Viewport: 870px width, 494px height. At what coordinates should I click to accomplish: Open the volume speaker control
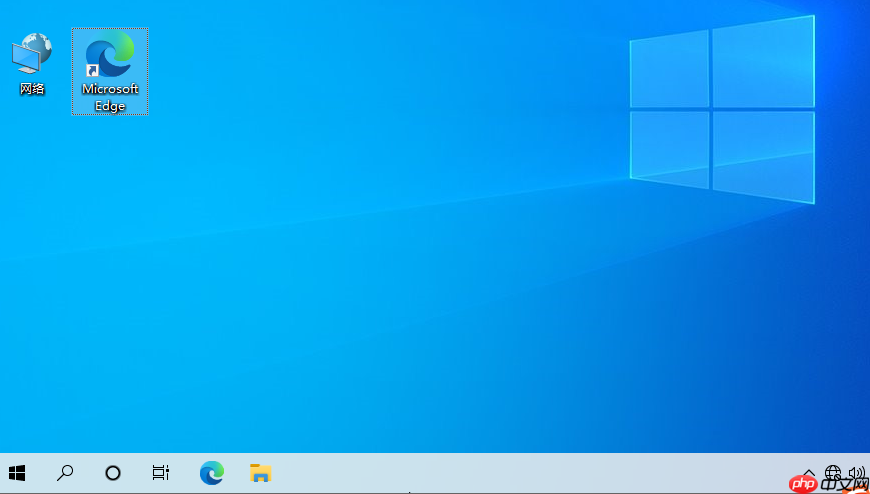tap(857, 473)
